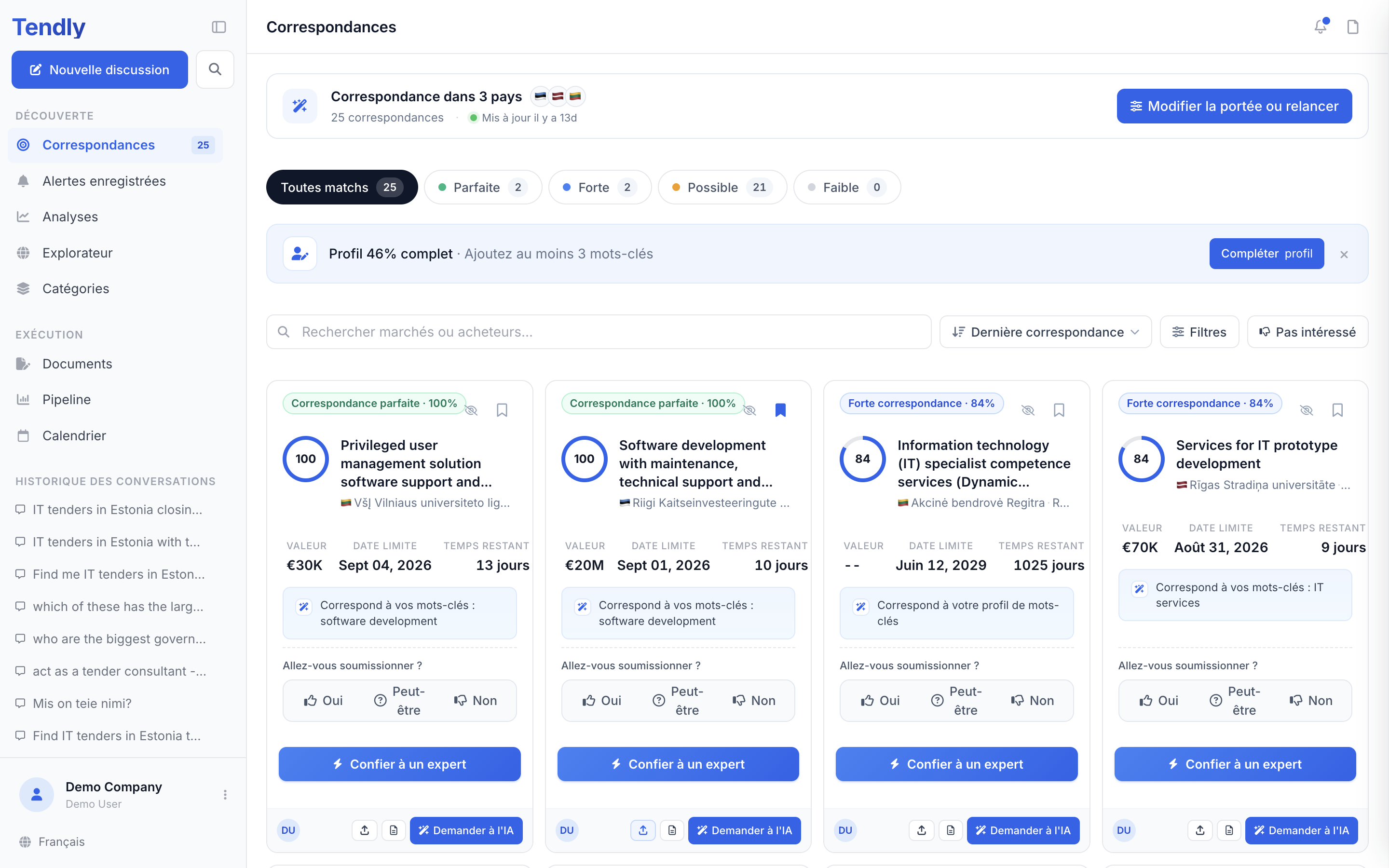Click DU avatar on Software development card
The height and width of the screenshot is (868, 1389).
point(567,830)
